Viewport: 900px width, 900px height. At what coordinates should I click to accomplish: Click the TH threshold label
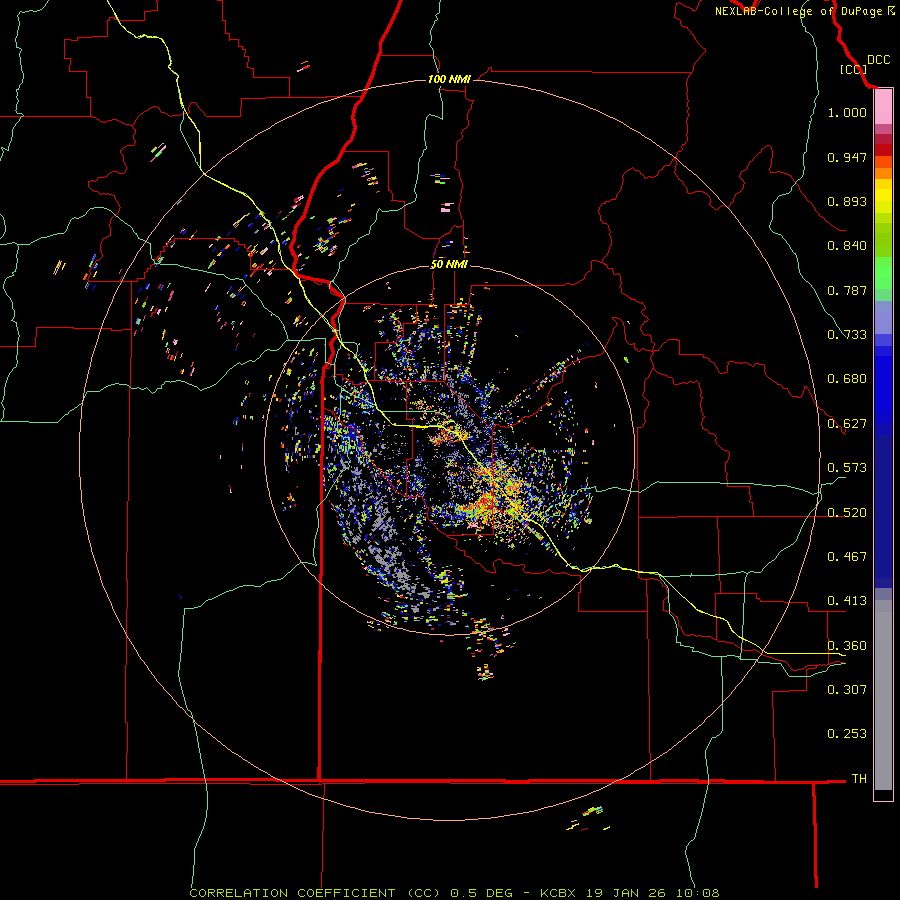point(859,779)
